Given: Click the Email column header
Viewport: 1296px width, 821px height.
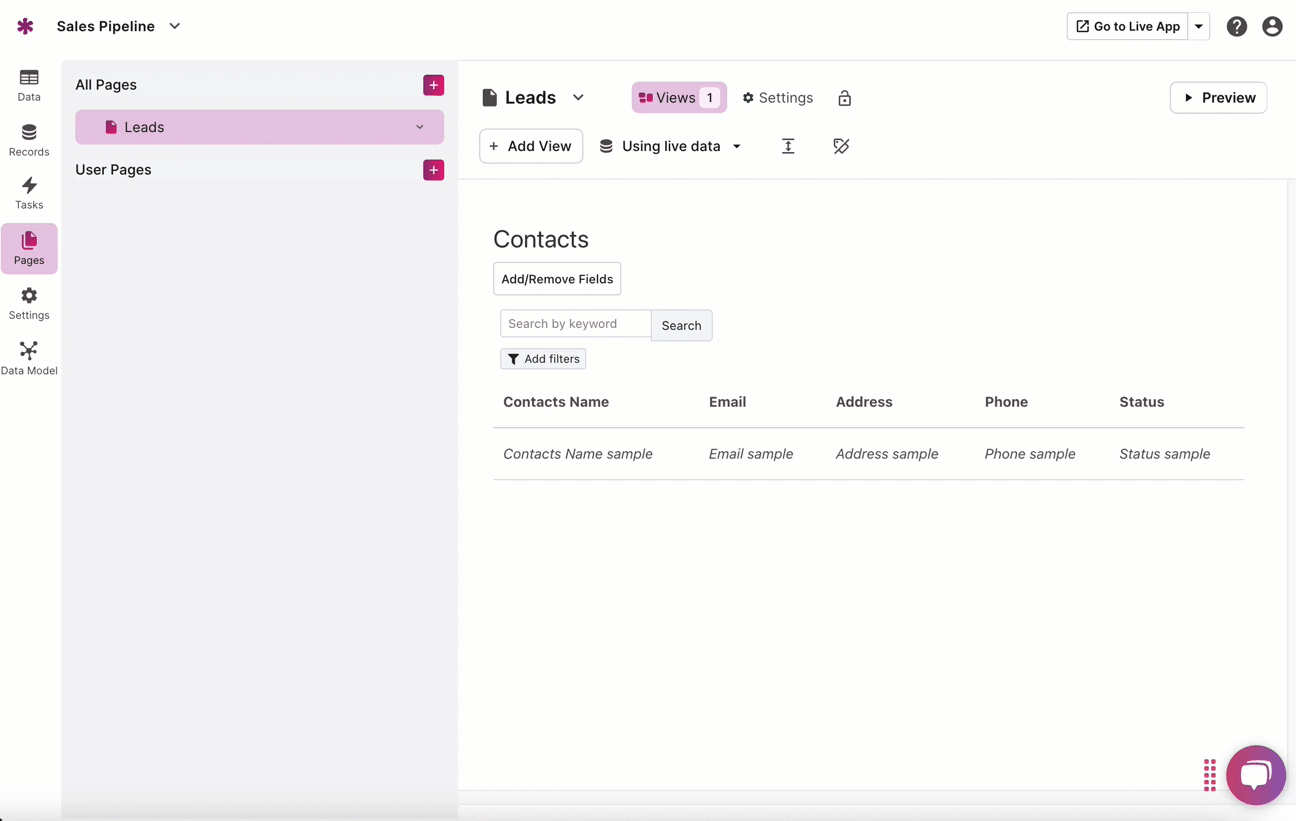Looking at the screenshot, I should [727, 402].
